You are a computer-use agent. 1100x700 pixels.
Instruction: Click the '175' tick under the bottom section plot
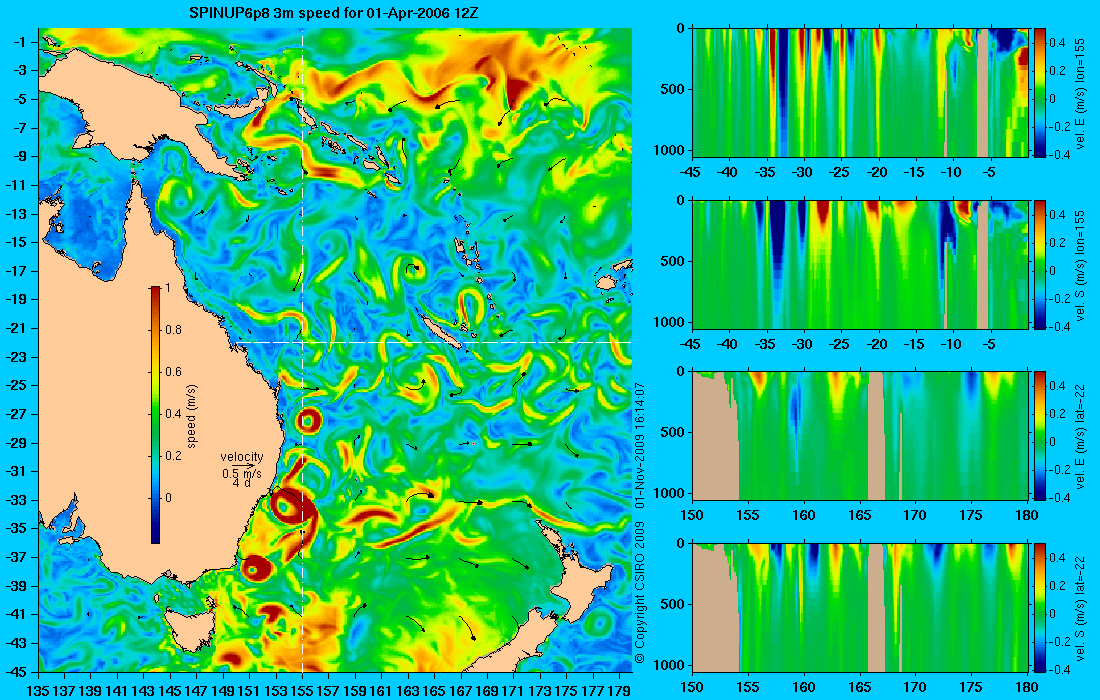coord(971,687)
